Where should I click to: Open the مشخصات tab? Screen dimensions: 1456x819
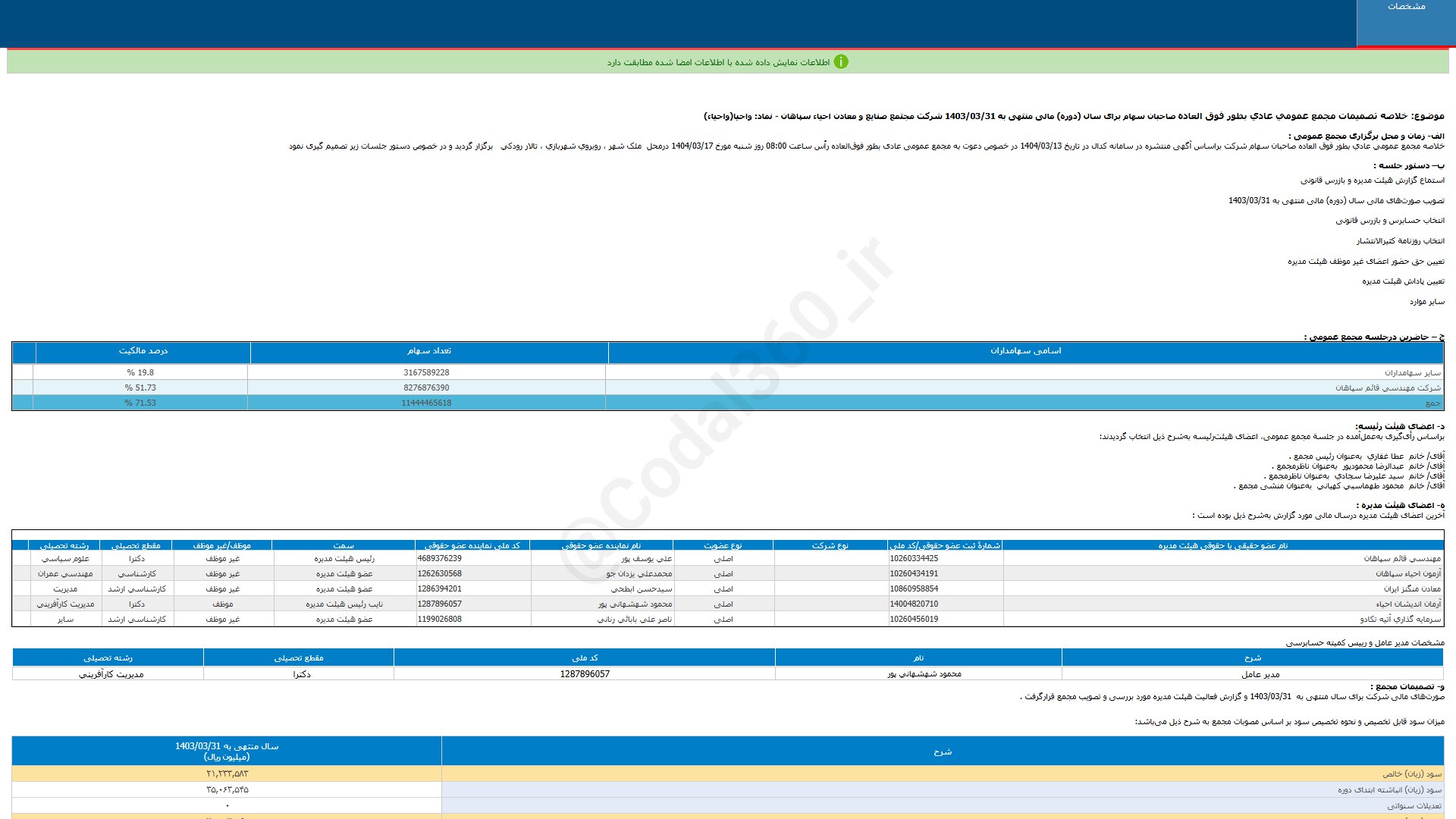pos(1405,23)
